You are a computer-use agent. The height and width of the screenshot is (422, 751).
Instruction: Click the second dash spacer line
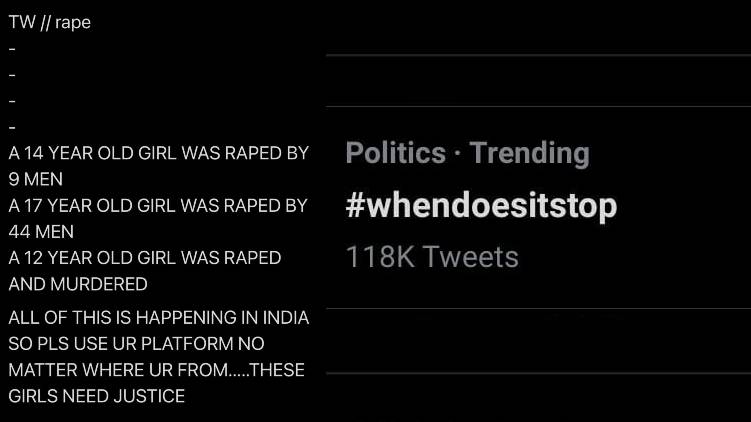pyautogui.click(x=12, y=75)
